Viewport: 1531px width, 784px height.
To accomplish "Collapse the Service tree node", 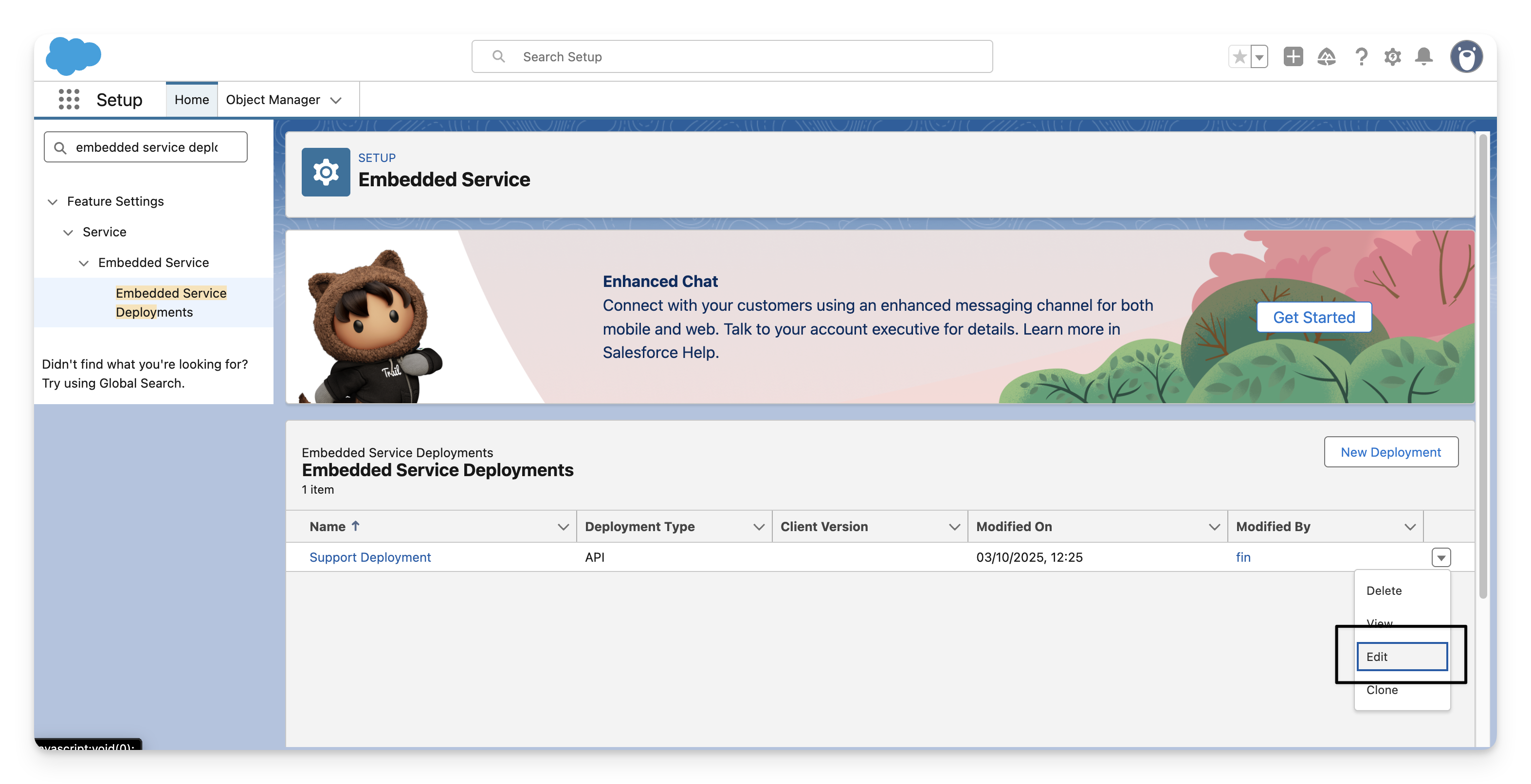I will click(x=68, y=232).
